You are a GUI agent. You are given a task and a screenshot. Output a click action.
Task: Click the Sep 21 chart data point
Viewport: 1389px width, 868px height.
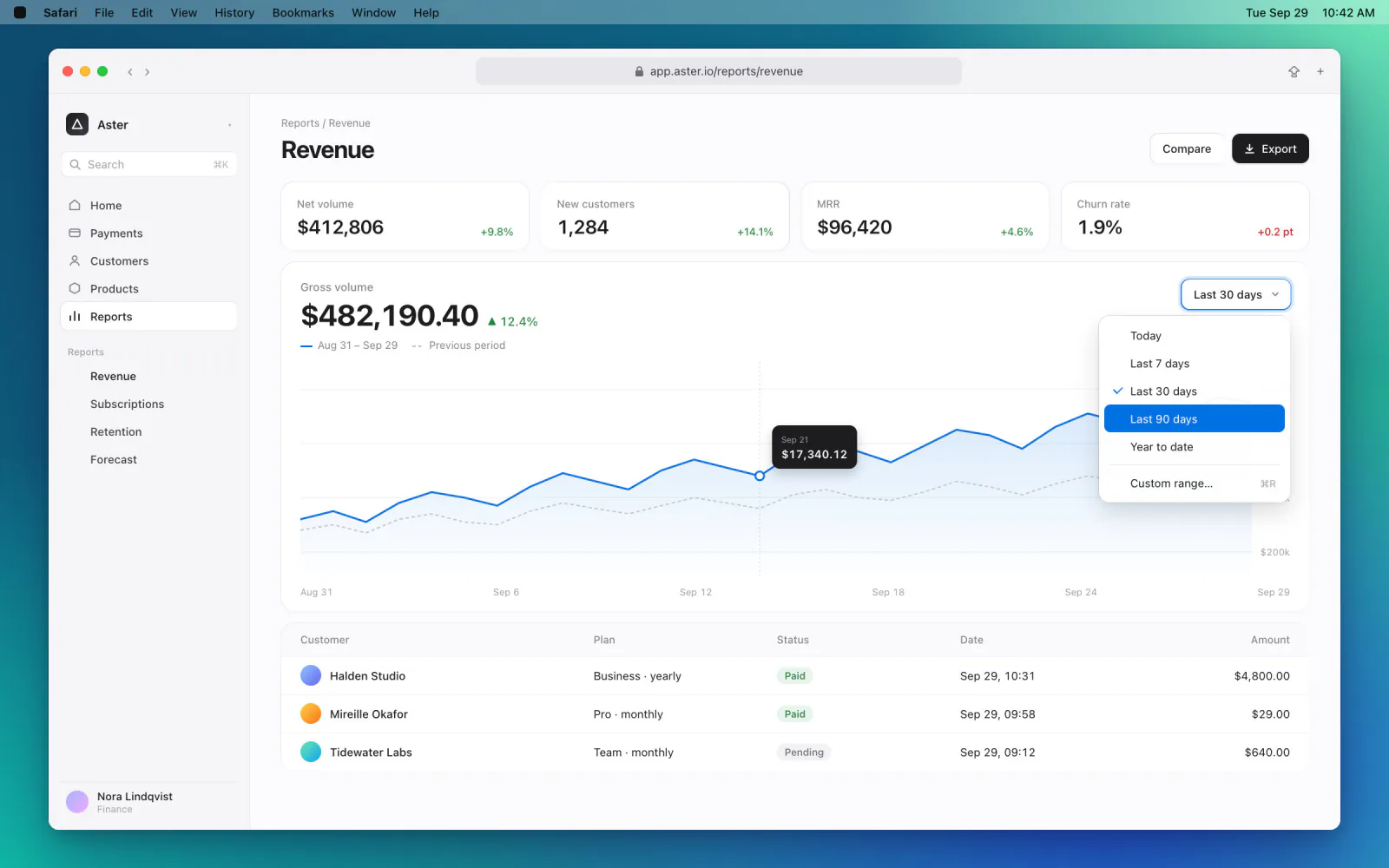click(x=760, y=476)
